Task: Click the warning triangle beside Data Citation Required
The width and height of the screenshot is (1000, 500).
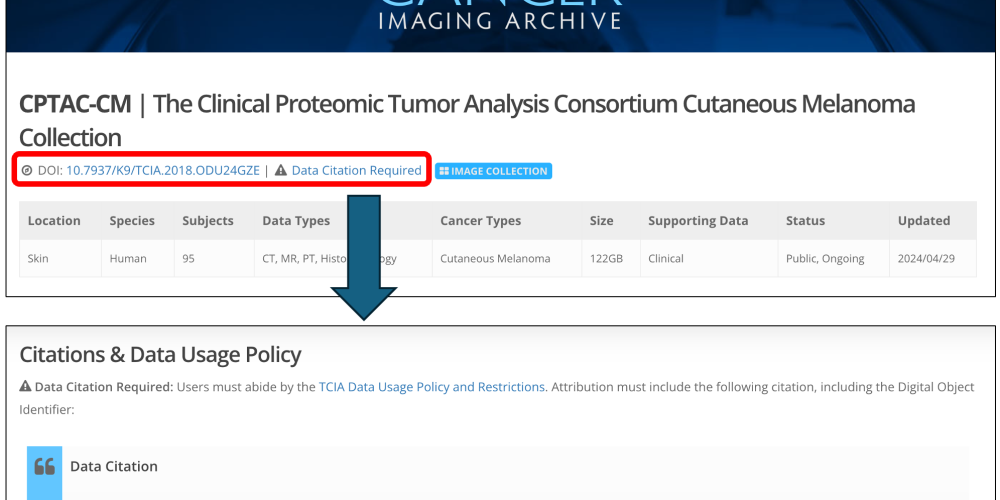Action: coord(281,170)
